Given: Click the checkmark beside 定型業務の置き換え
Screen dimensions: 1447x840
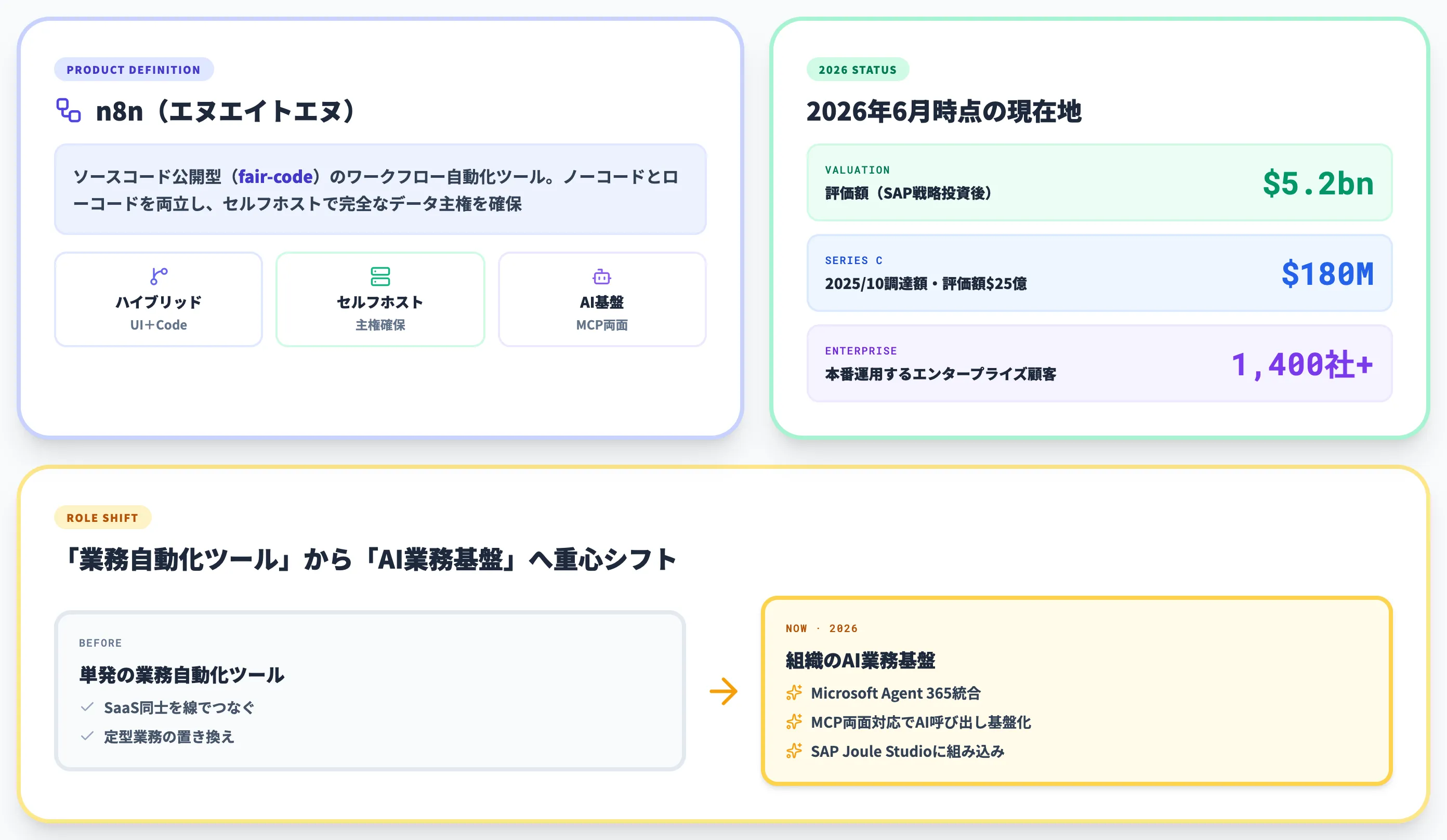Looking at the screenshot, I should 87,736.
